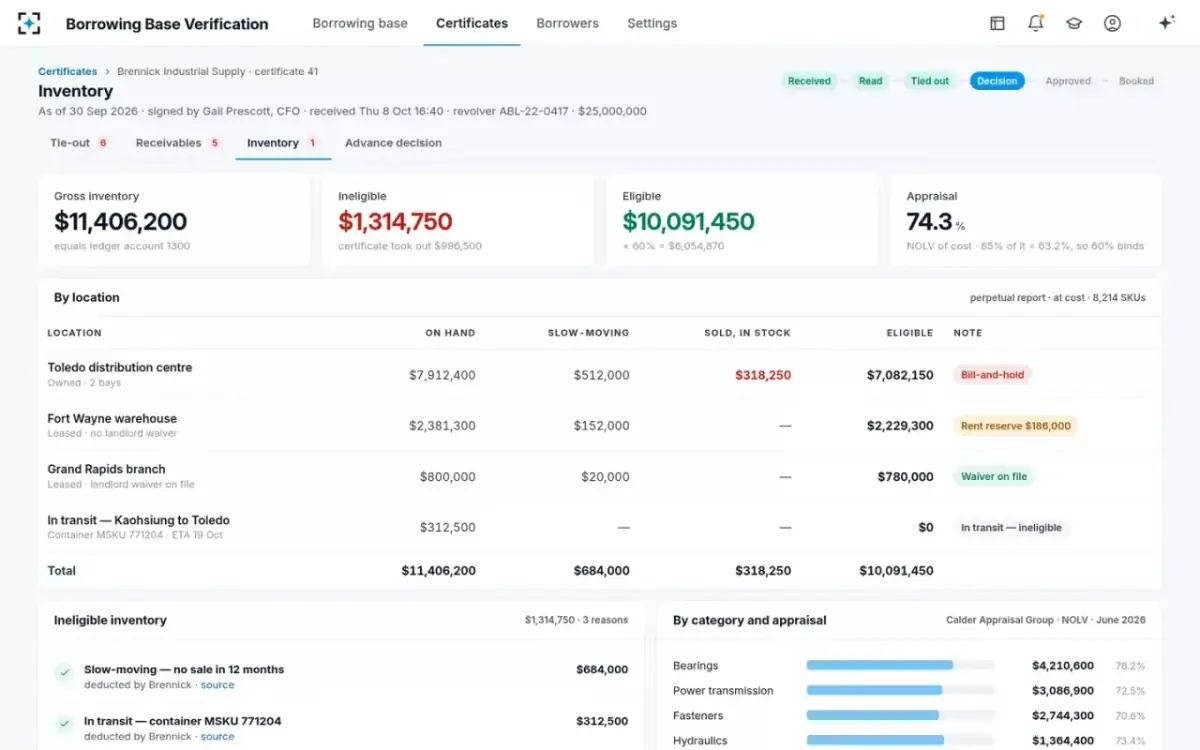This screenshot has height=750, width=1200.
Task: Click the Bearings appraisal bar
Action: [x=900, y=665]
